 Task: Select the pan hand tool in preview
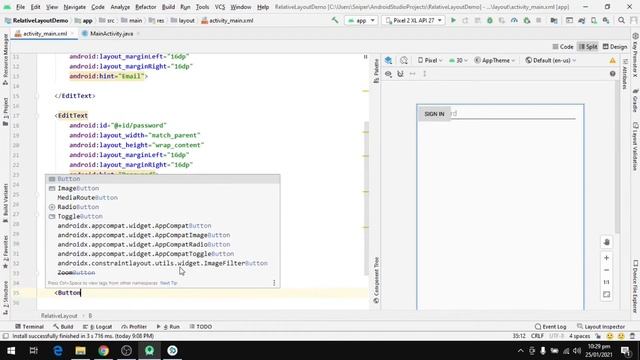point(607,242)
